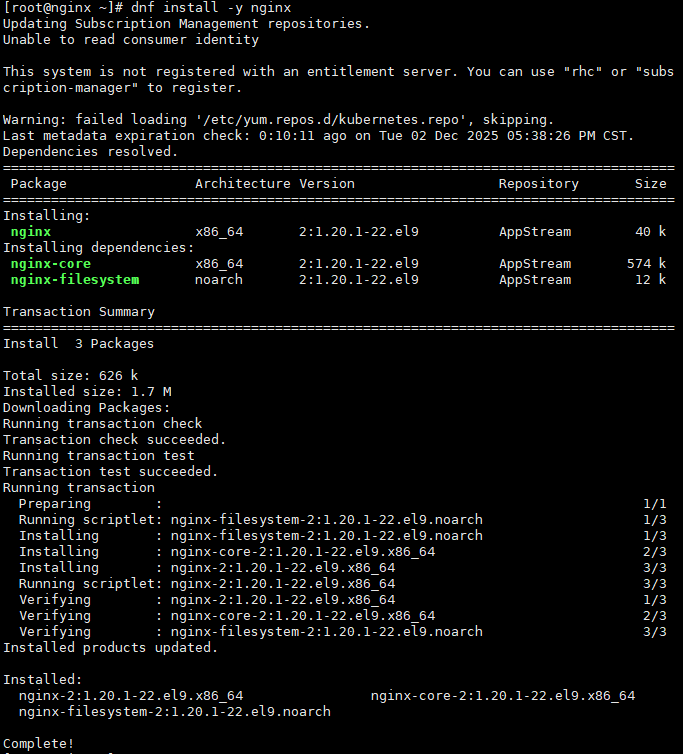Click the 'Package' column header
Screen dimensions: 683x754
point(38,184)
